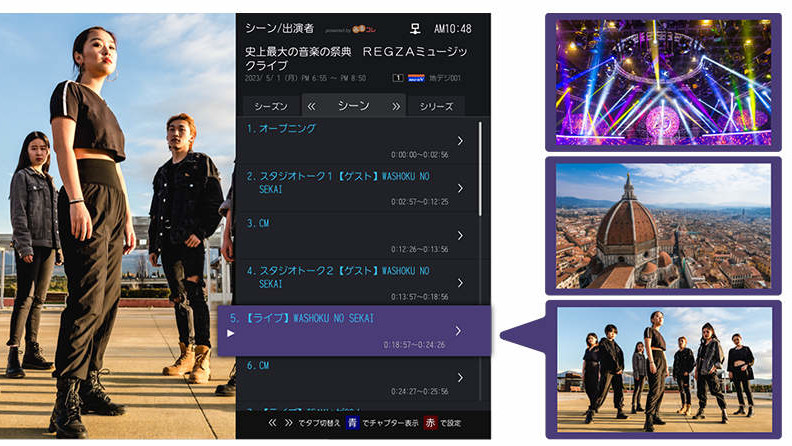Click the scene list vertical scrollbar
The height and width of the screenshot is (446, 792).
[482, 170]
